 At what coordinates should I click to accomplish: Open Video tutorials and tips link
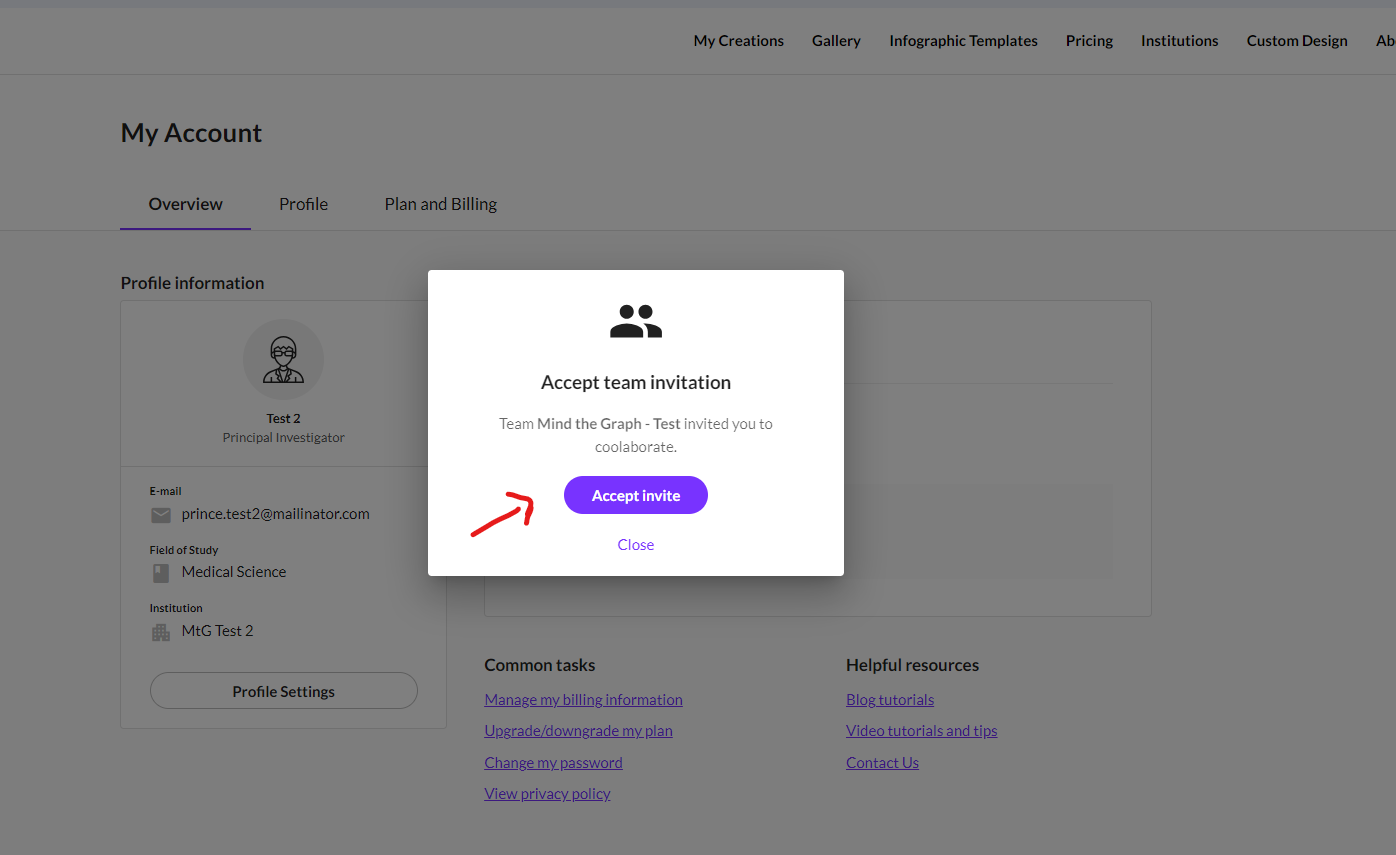922,731
